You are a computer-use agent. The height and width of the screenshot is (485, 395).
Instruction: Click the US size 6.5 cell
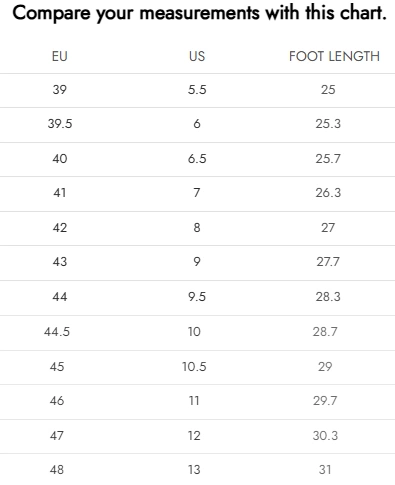197,159
